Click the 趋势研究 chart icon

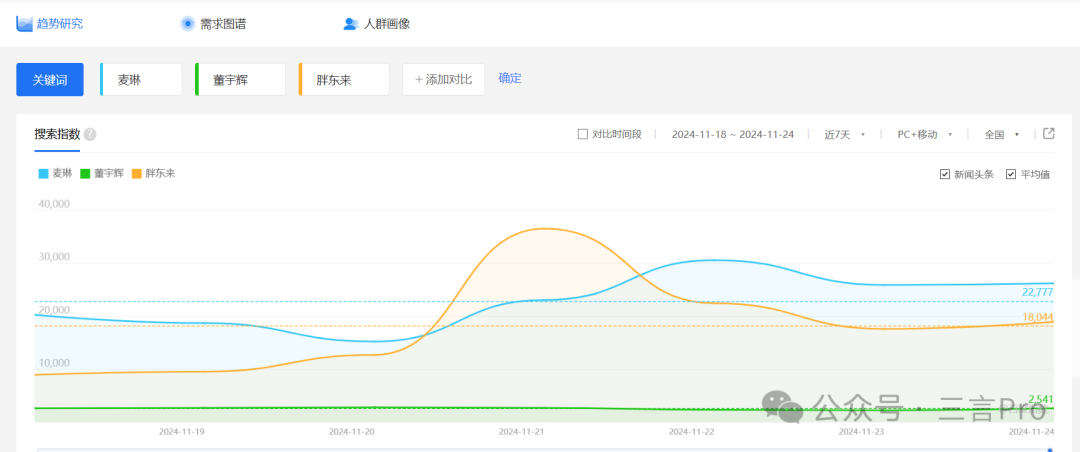coord(24,23)
